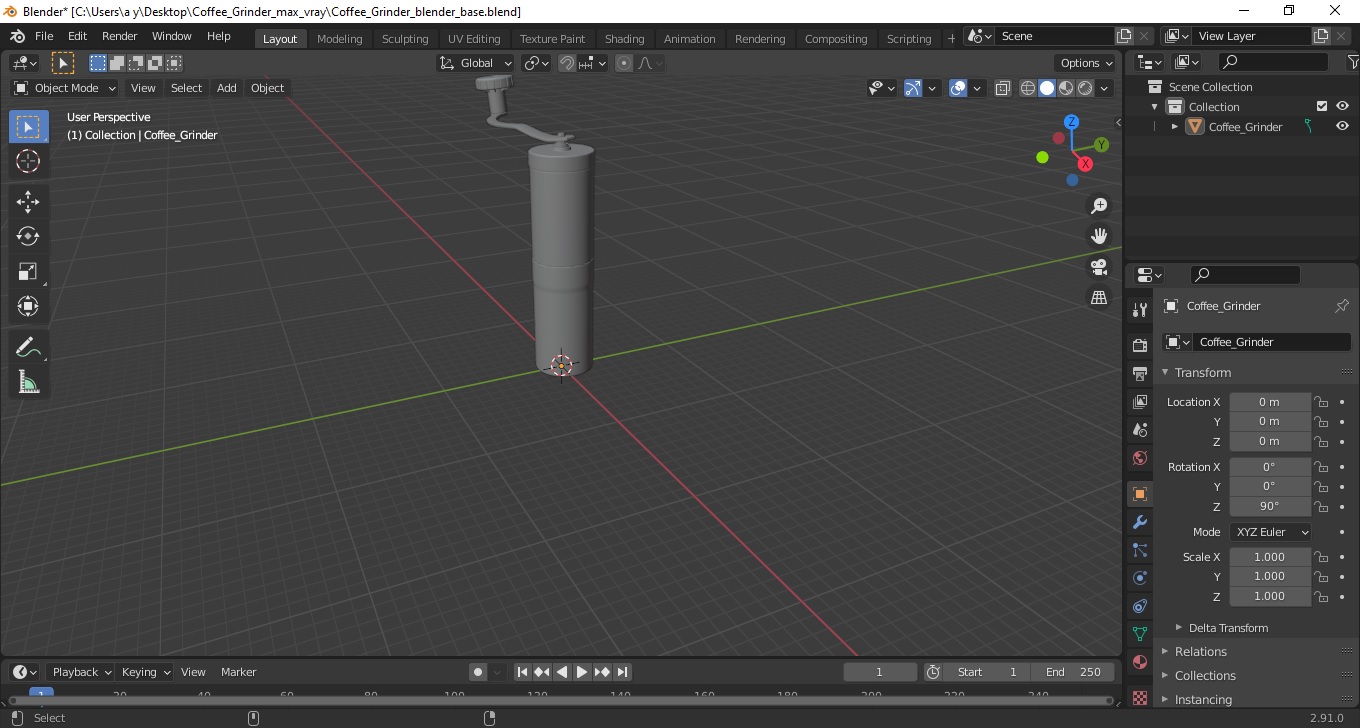Toggle camera view icon
Screen dimensions: 1360x728
(1099, 267)
